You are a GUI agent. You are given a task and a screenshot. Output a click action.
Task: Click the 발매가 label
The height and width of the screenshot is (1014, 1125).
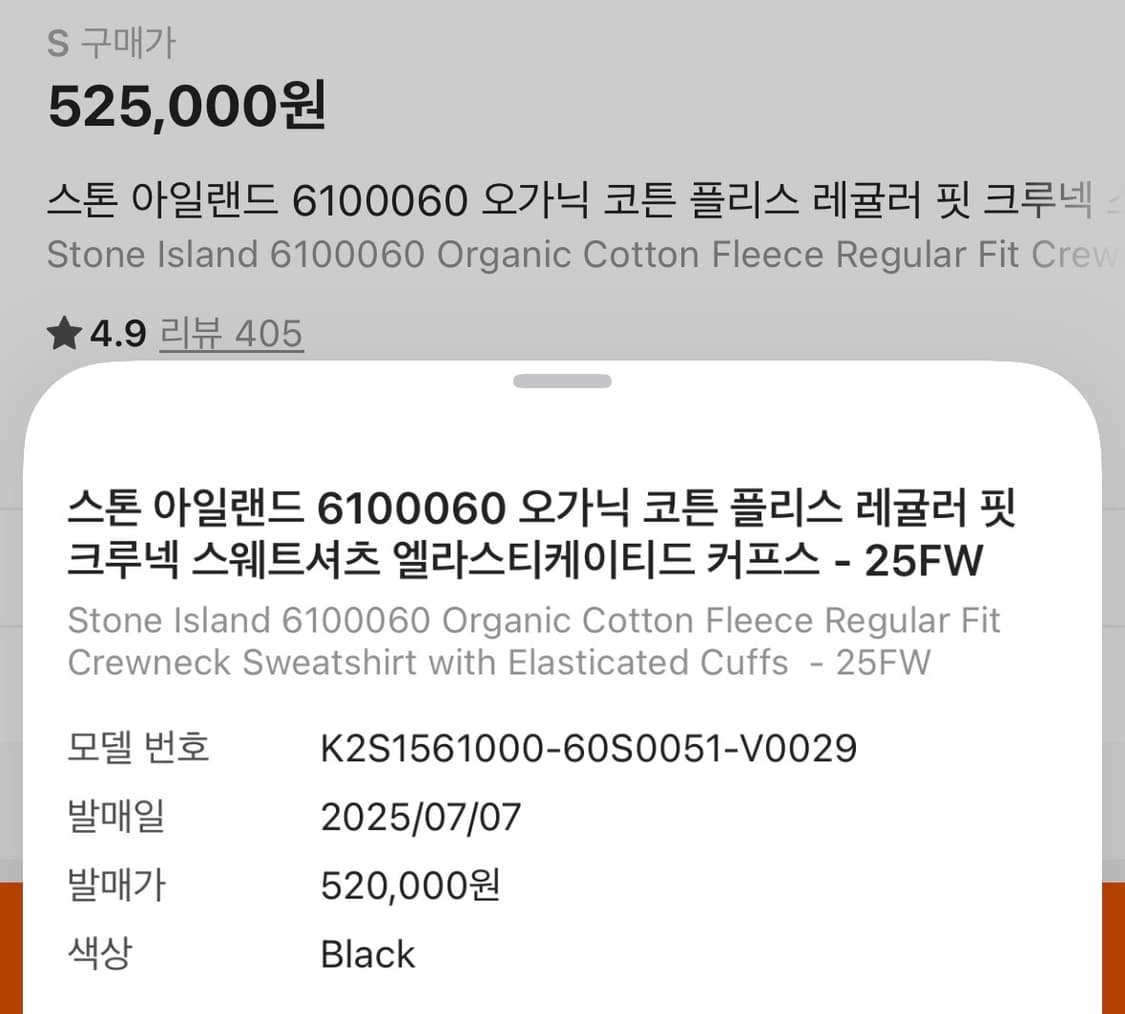coord(116,885)
